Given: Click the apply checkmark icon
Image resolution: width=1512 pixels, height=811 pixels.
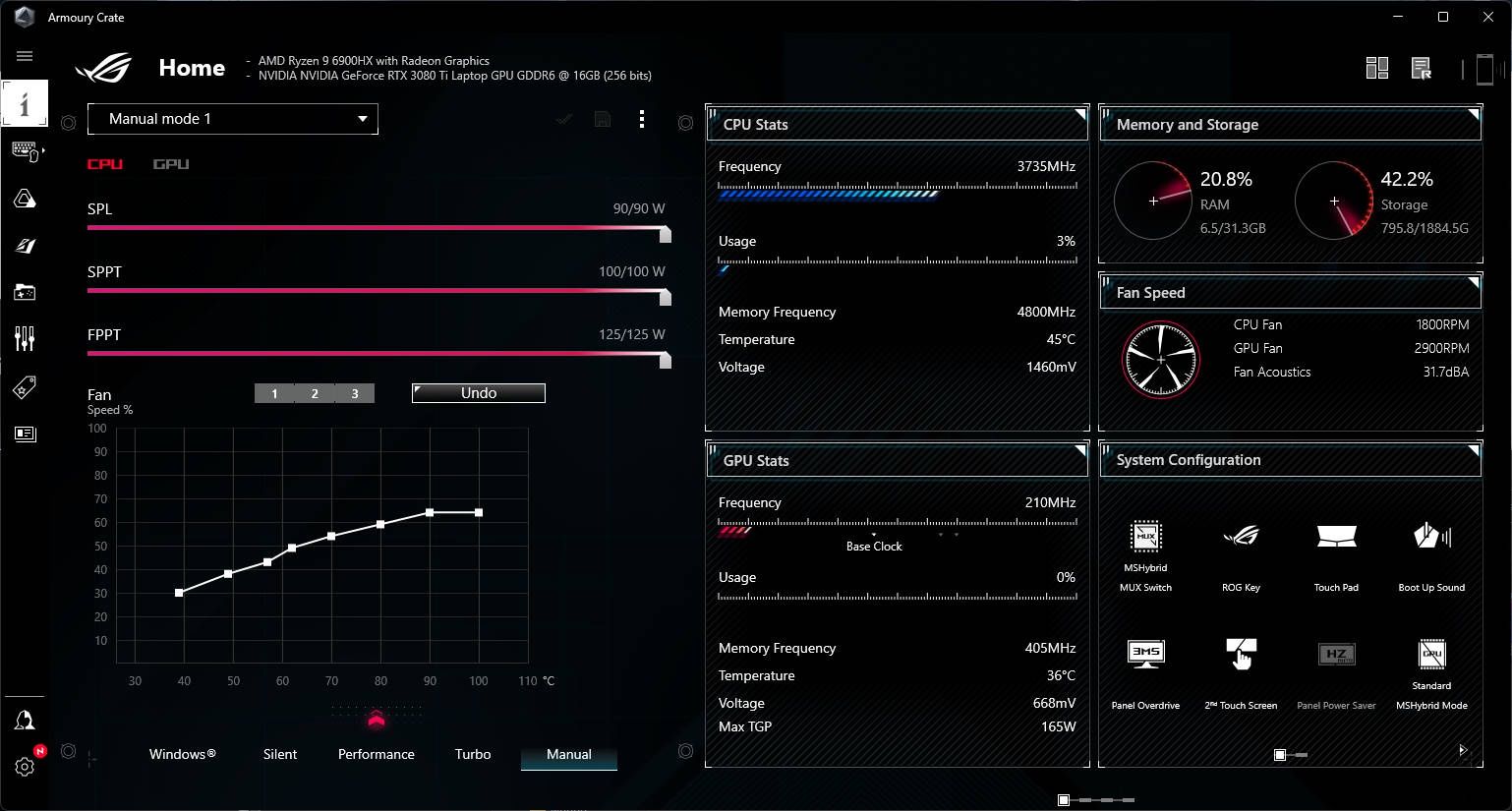Looking at the screenshot, I should pos(563,120).
